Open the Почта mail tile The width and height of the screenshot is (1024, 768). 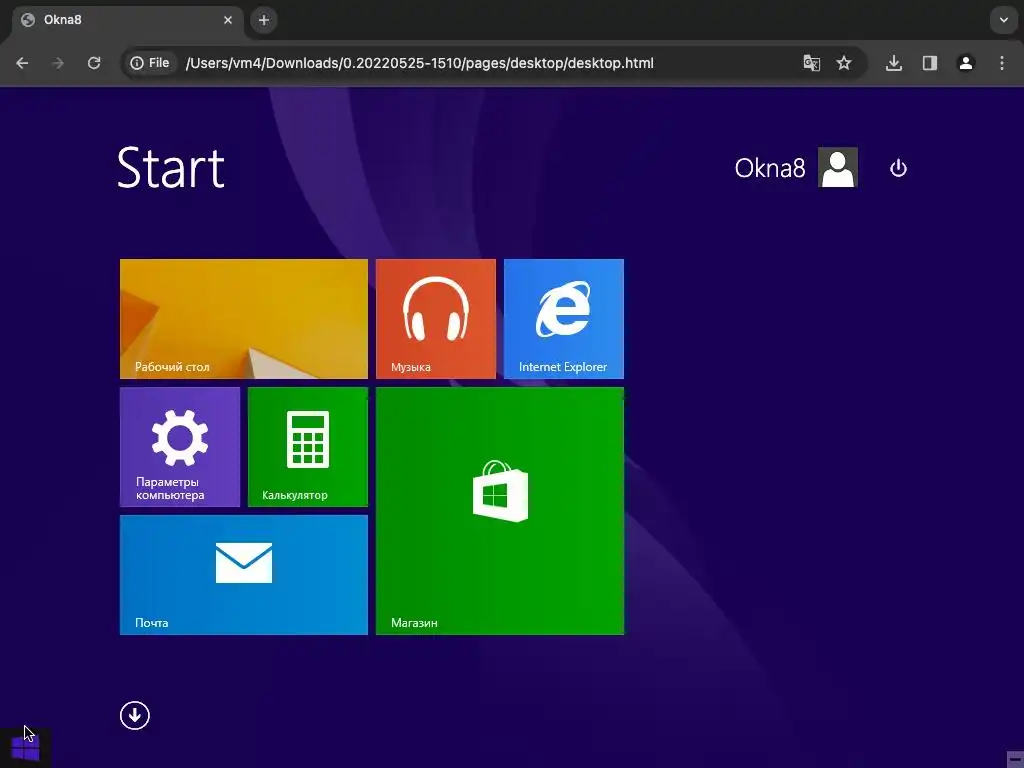click(244, 575)
